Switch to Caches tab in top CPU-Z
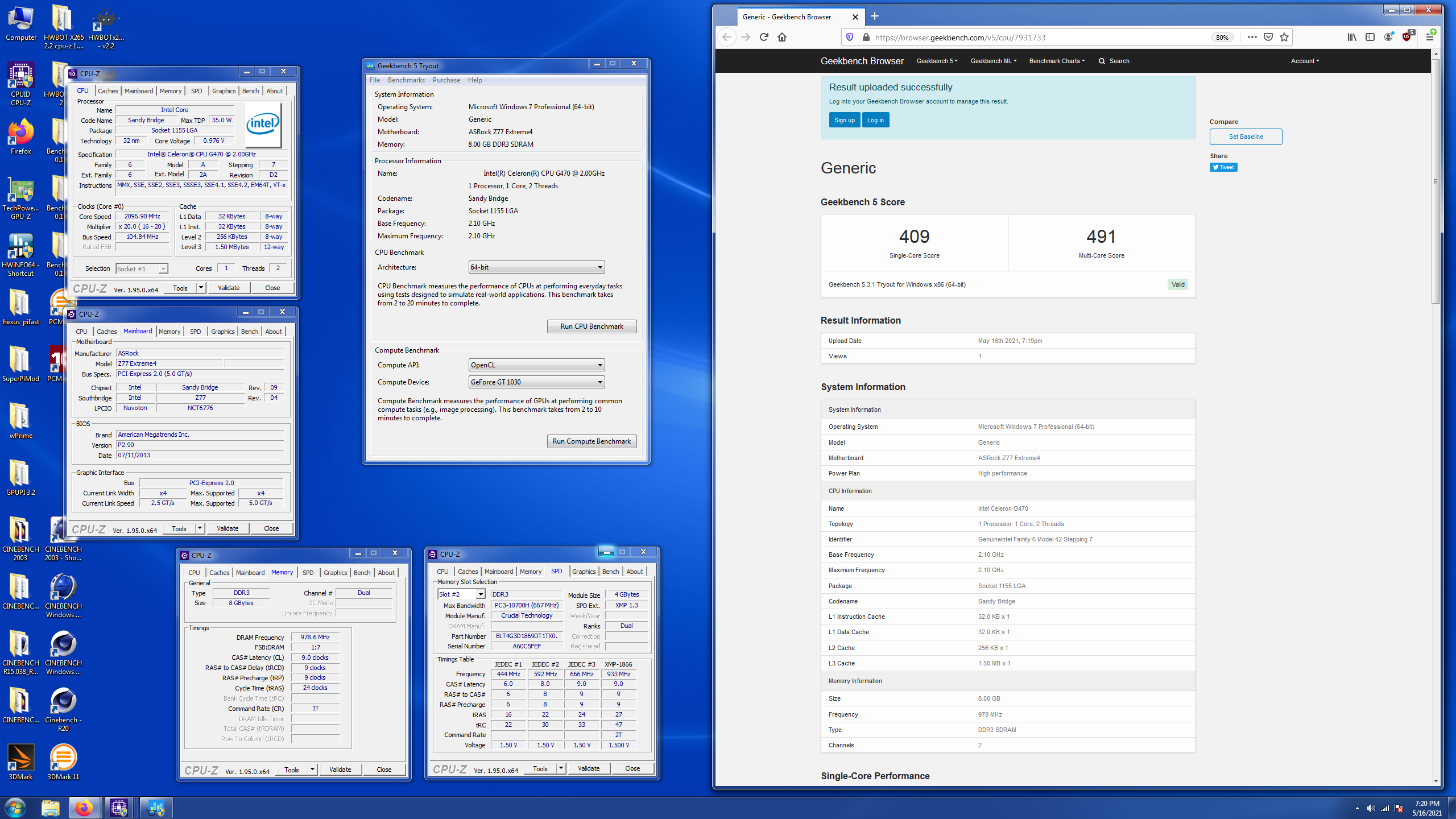Screen dimensions: 1456x819 pos(107,91)
